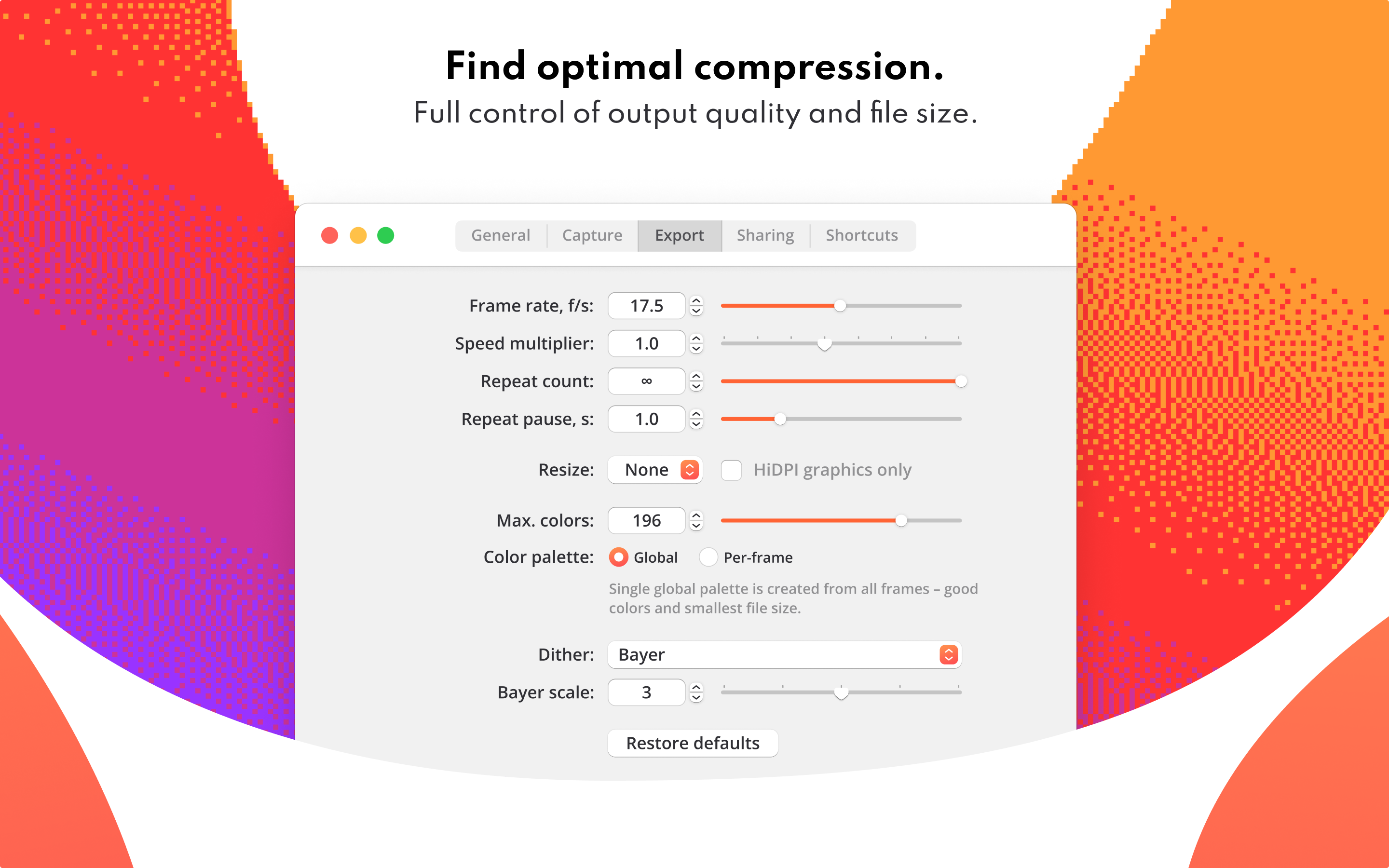This screenshot has height=868, width=1389.
Task: Click the yellow minimize window button
Action: point(358,235)
